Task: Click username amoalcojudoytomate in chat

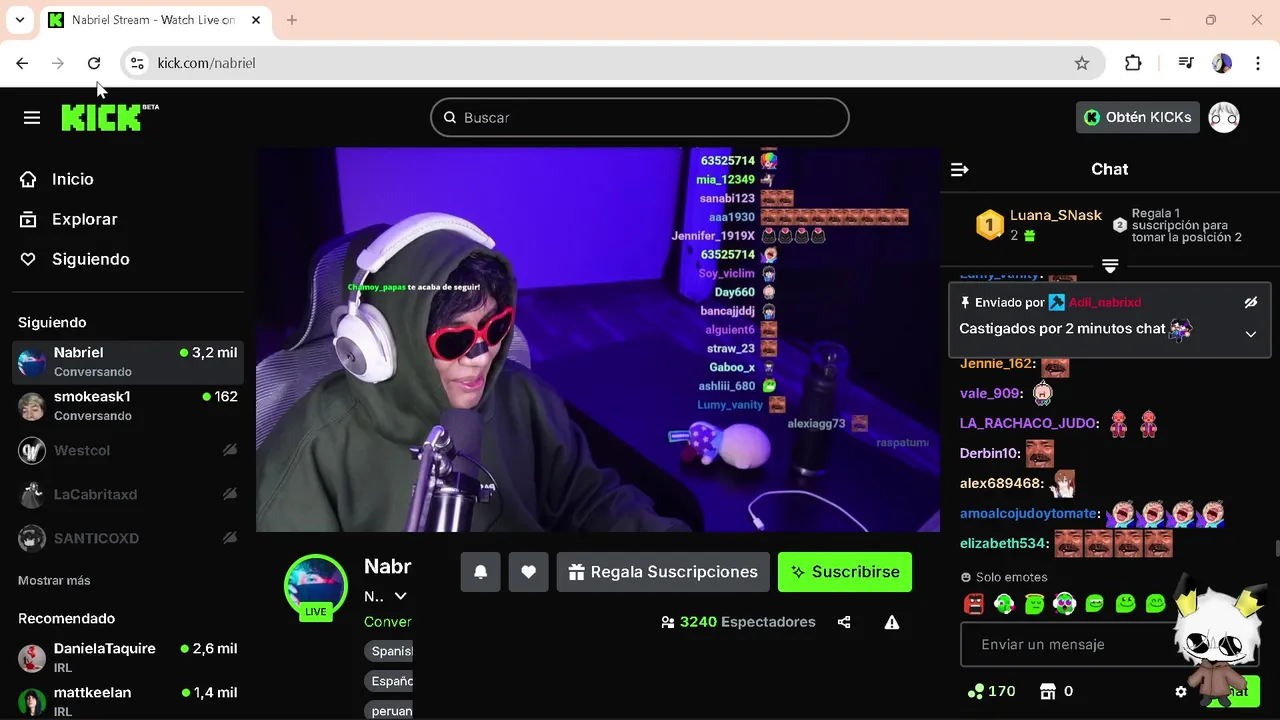Action: pyautogui.click(x=1029, y=514)
